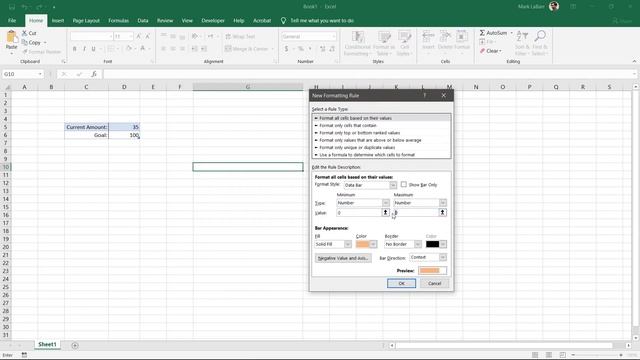Image resolution: width=640 pixels, height=360 pixels.
Task: Toggle Italic formatting in Font group
Action: [x=84, y=49]
